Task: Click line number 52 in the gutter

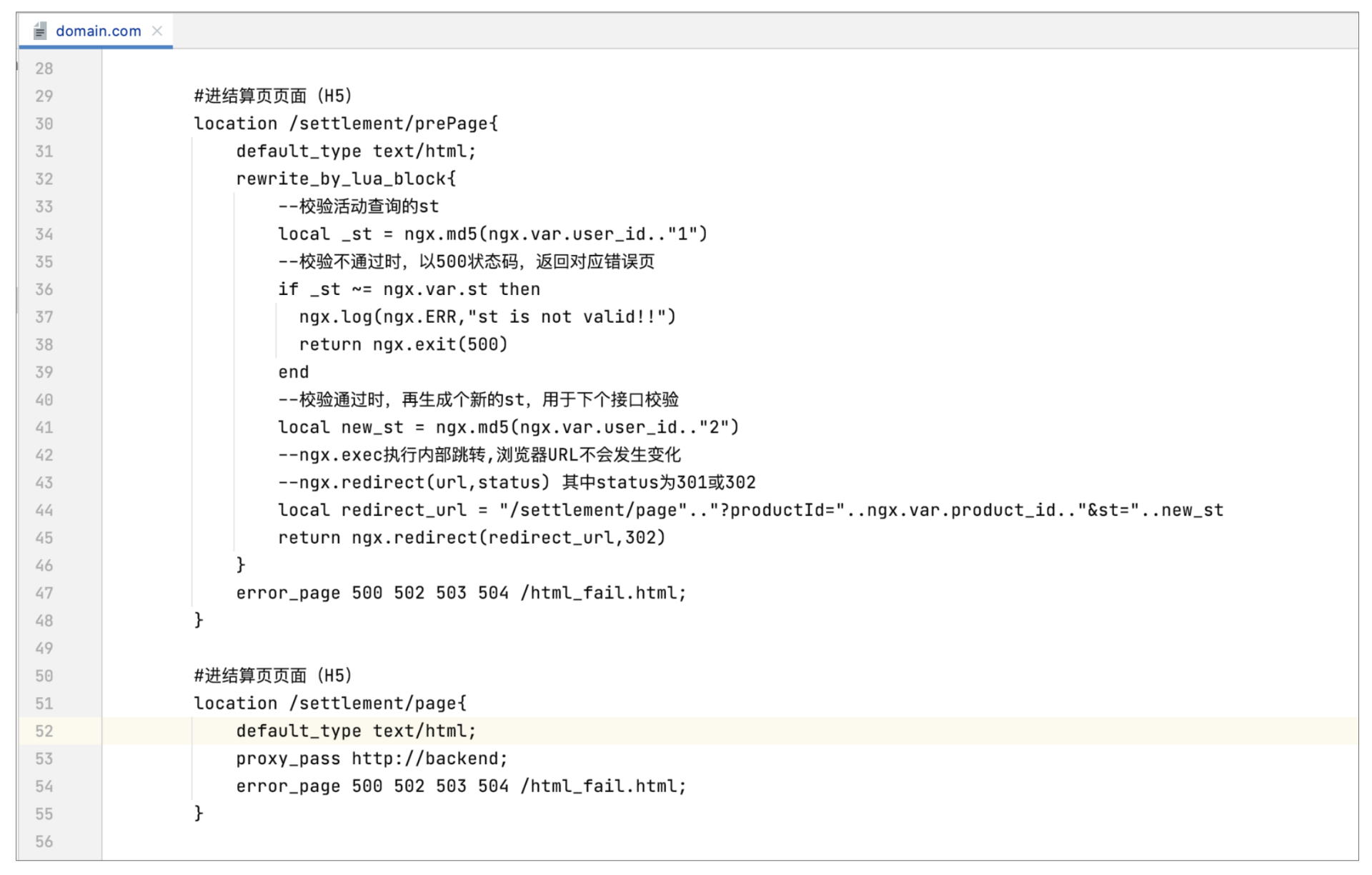Action: (x=44, y=731)
